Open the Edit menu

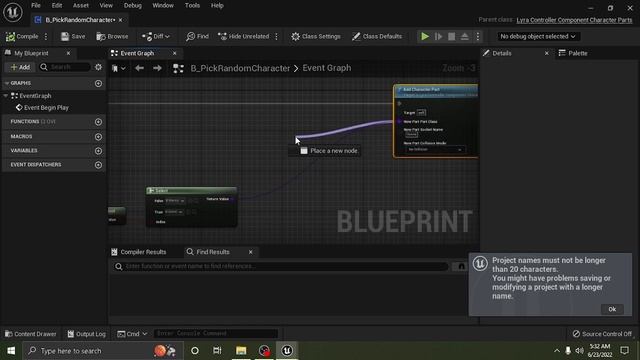coord(57,6)
